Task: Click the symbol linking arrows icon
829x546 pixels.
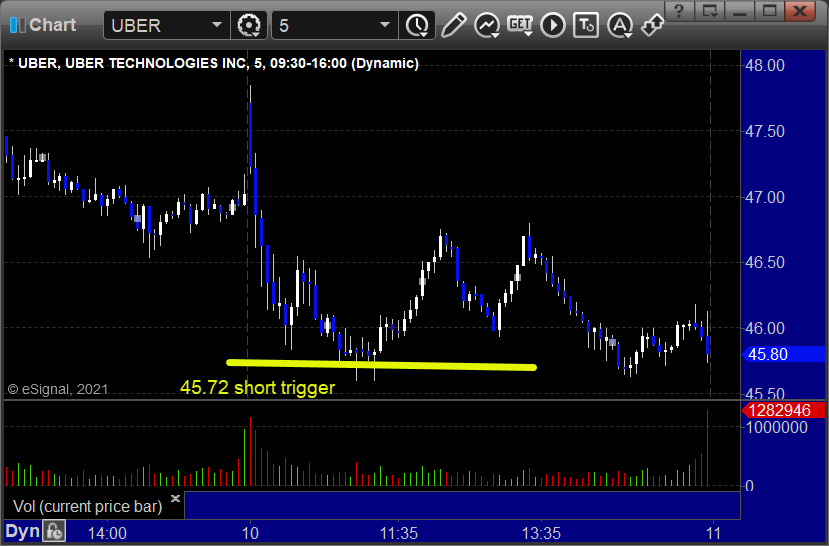Action: [652, 25]
